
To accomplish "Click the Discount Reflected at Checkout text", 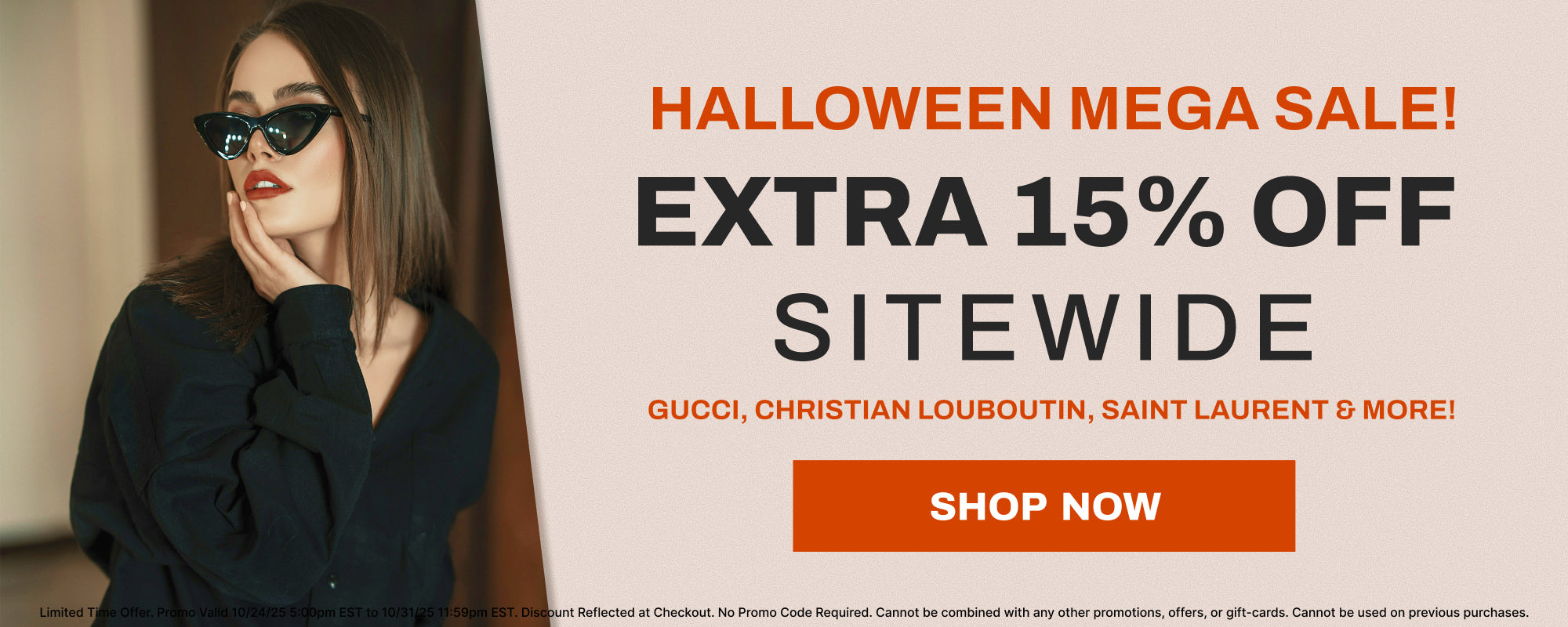I will [x=617, y=612].
